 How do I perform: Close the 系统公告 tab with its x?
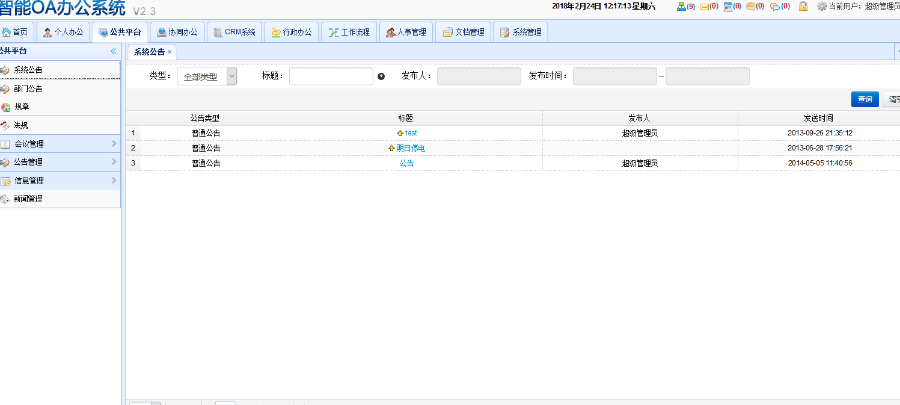click(x=169, y=52)
